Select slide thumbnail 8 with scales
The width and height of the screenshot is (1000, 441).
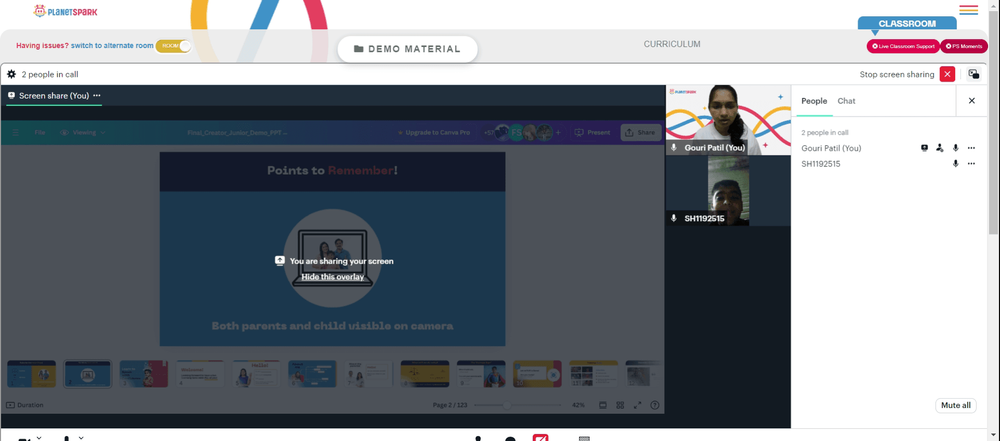pos(425,374)
